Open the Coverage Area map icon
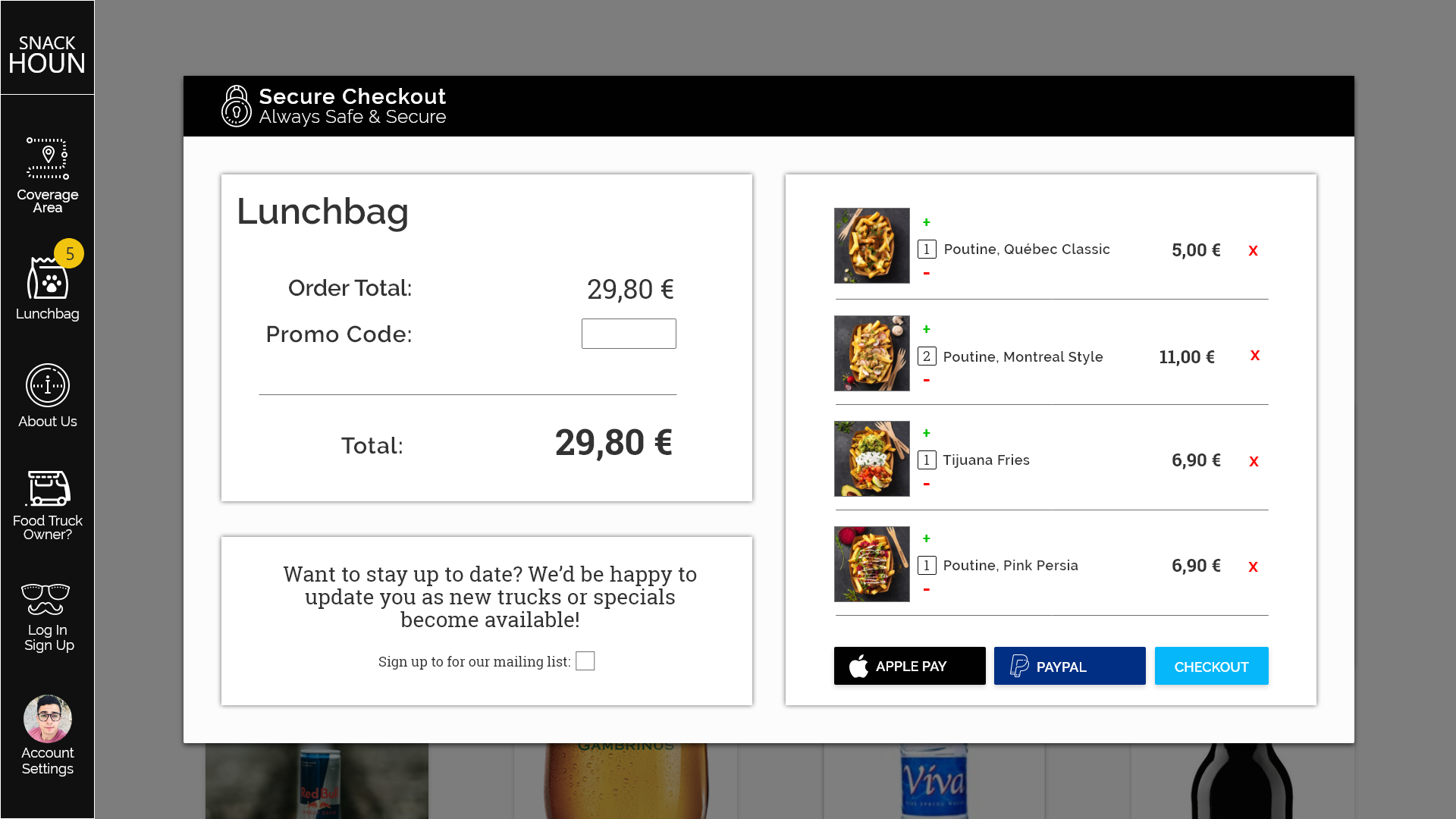The image size is (1456, 819). coord(48,159)
